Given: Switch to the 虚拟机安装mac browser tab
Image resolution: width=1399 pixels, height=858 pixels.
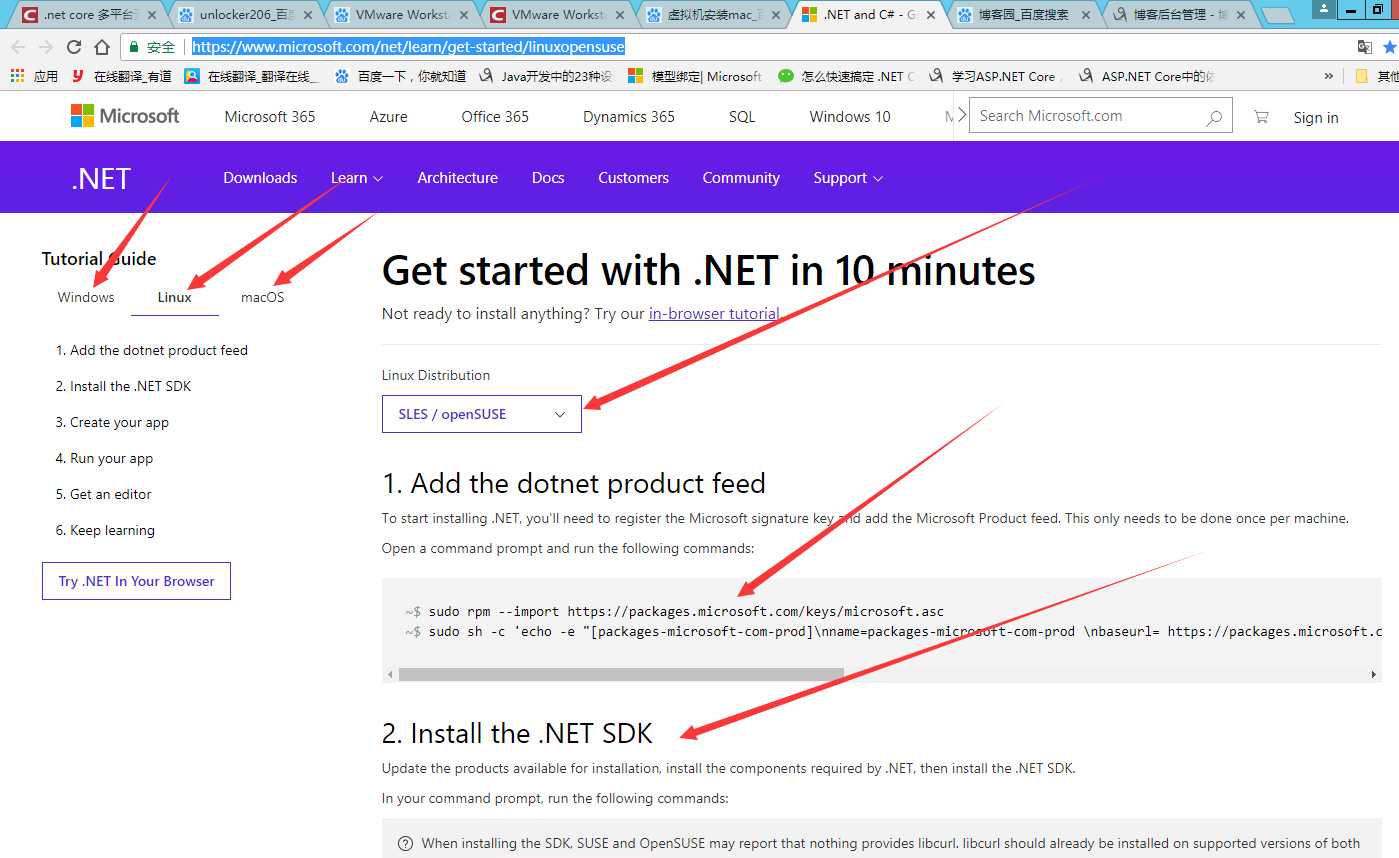Looking at the screenshot, I should coord(710,15).
